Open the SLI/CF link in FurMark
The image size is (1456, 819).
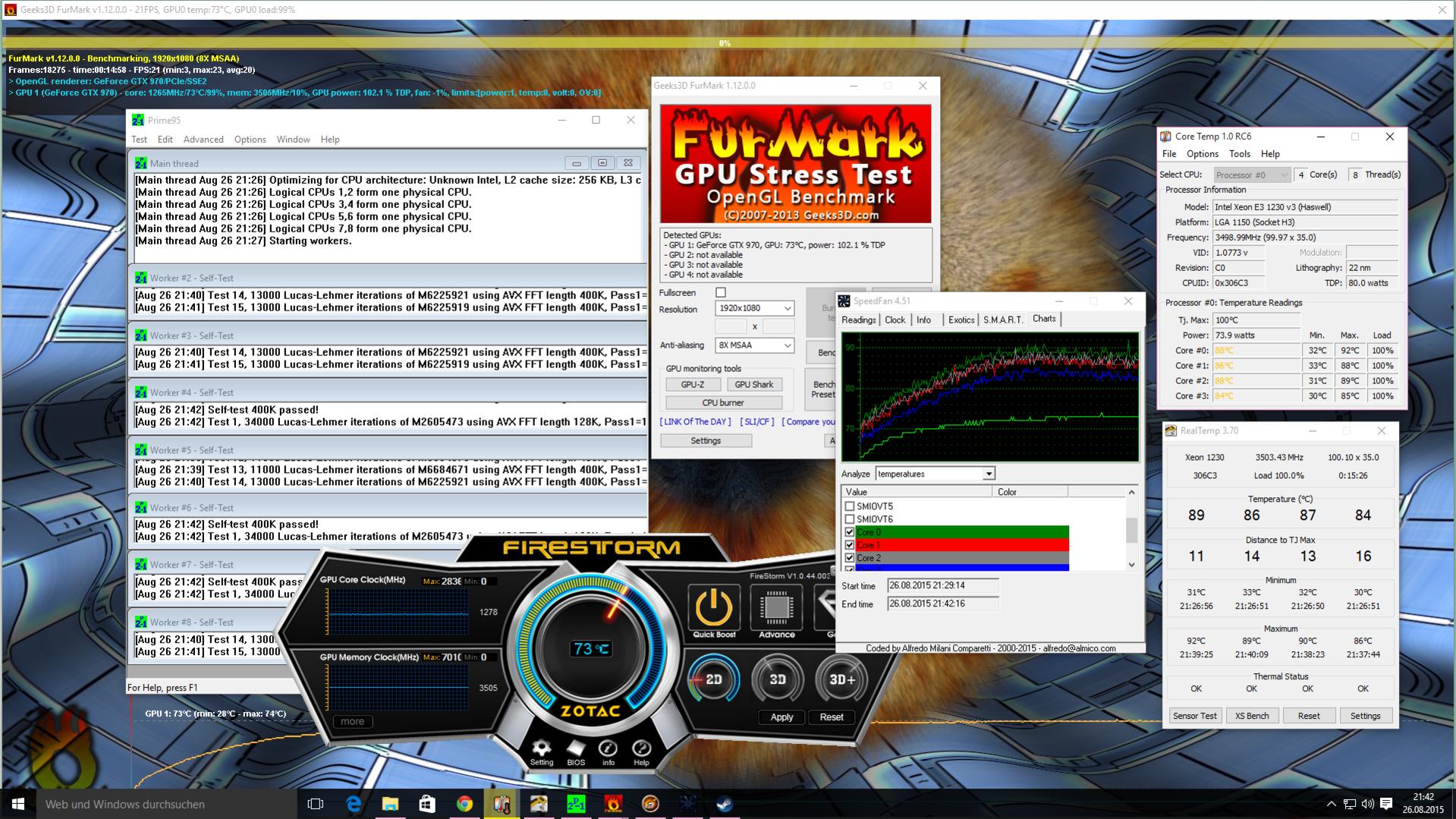[x=757, y=422]
